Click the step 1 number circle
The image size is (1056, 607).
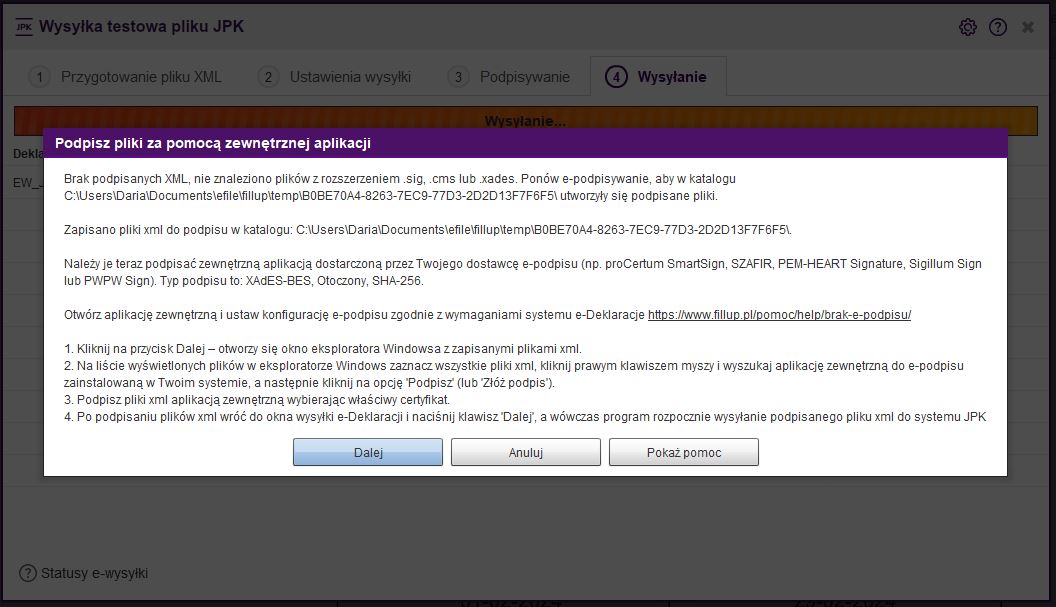tap(38, 77)
